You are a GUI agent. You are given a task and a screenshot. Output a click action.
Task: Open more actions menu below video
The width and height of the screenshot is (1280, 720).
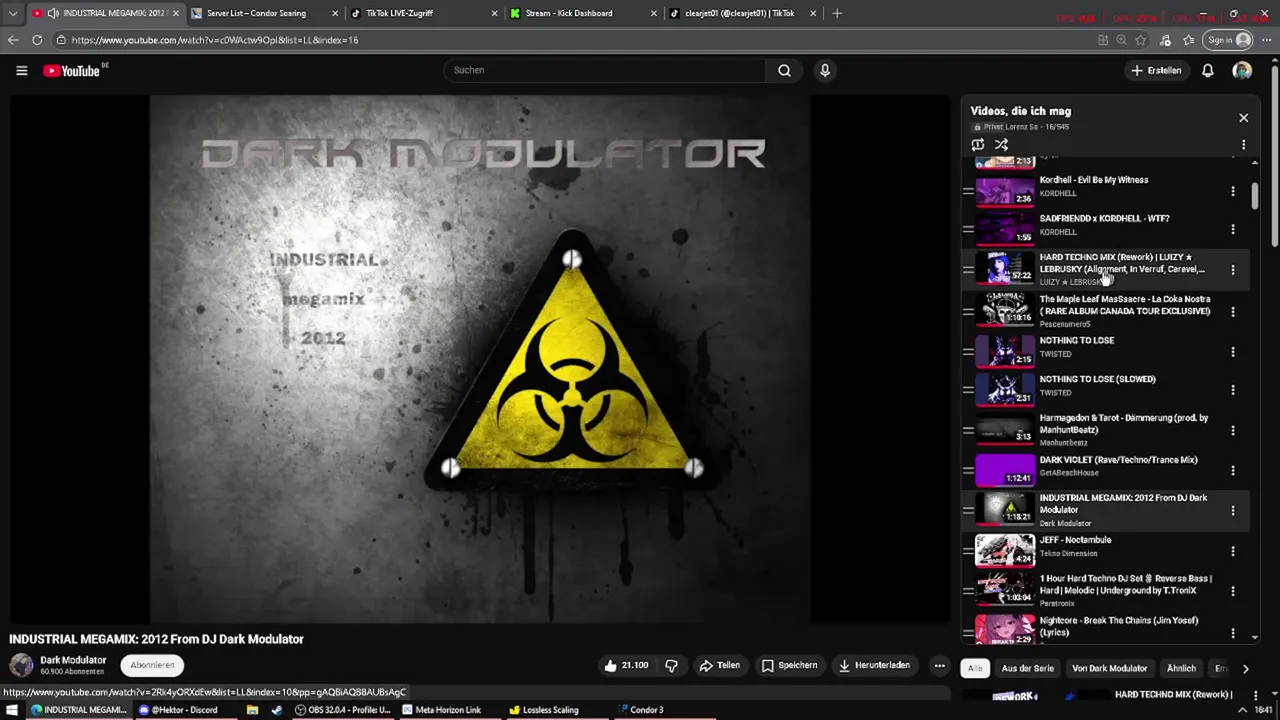939,665
